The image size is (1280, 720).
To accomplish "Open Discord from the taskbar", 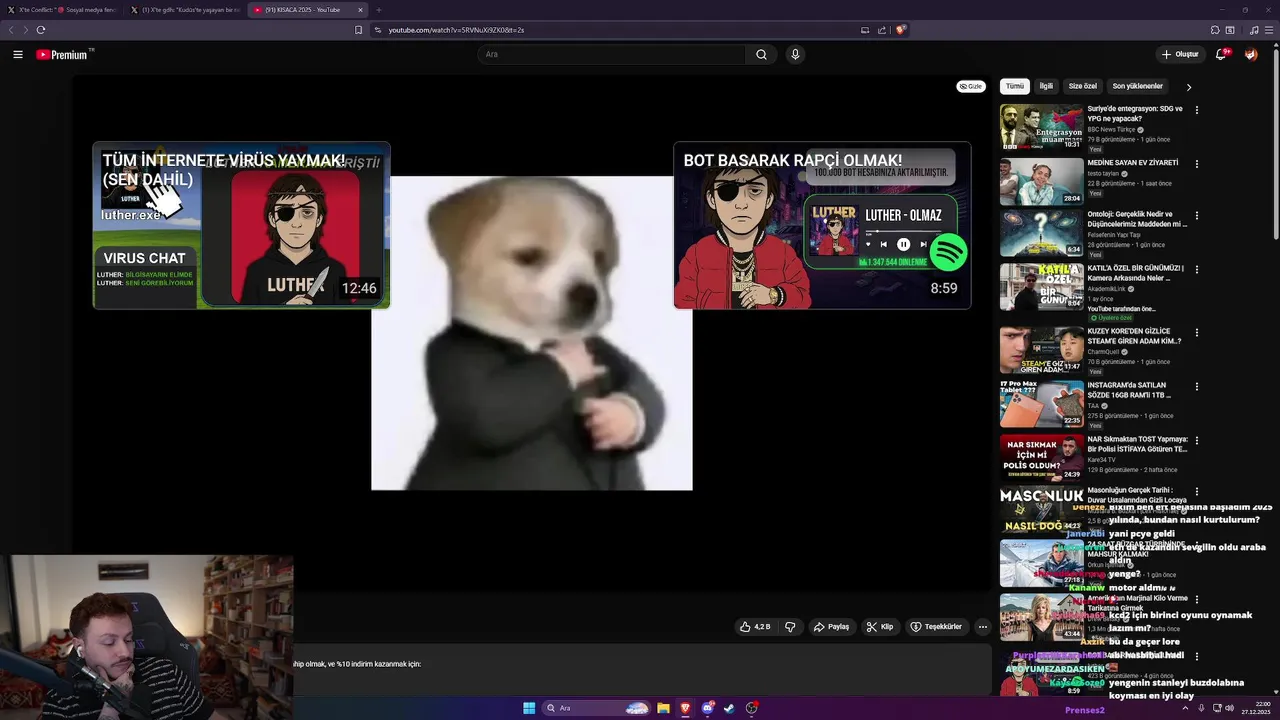I will [x=707, y=708].
